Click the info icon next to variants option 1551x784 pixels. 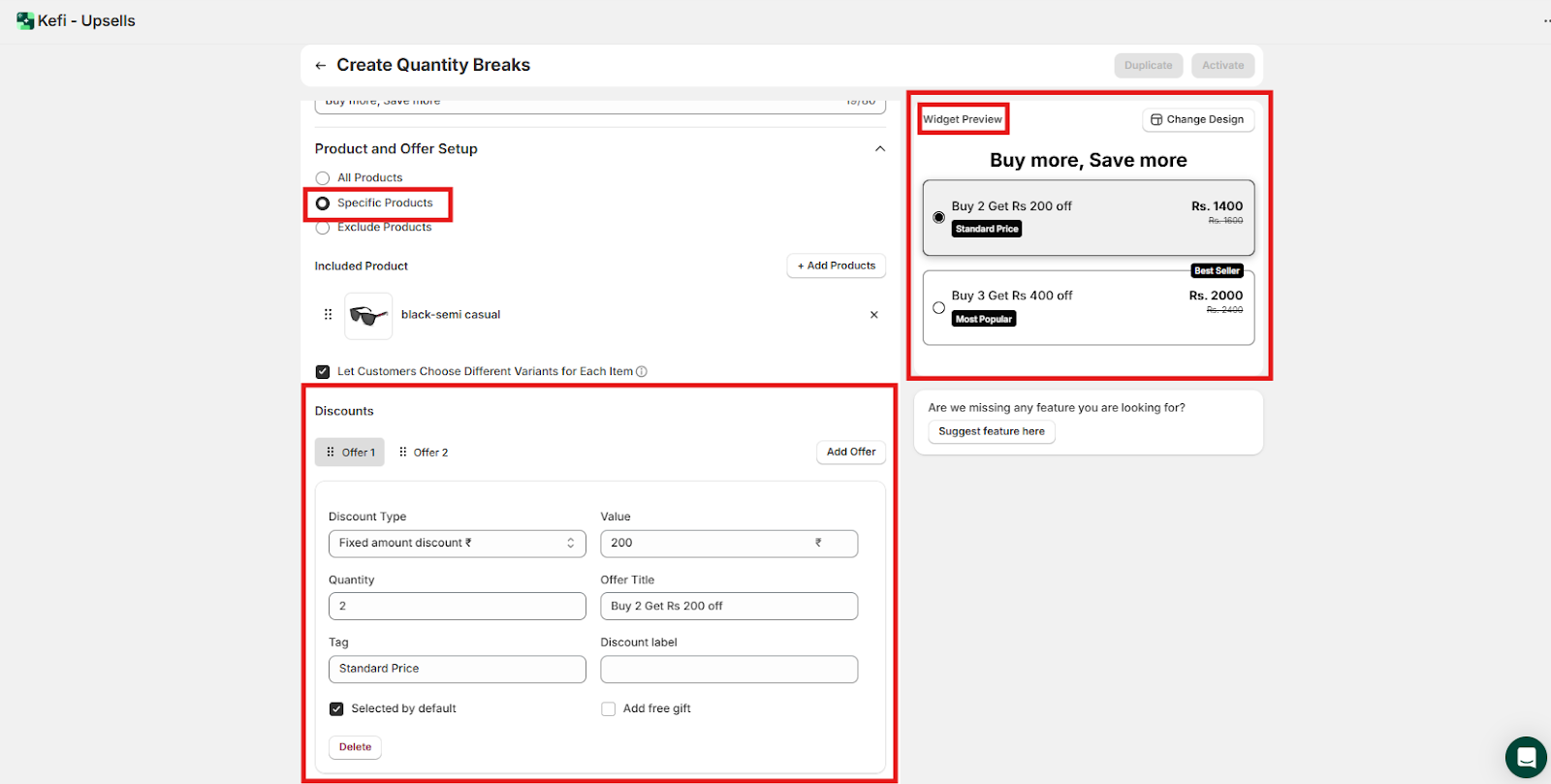(642, 371)
